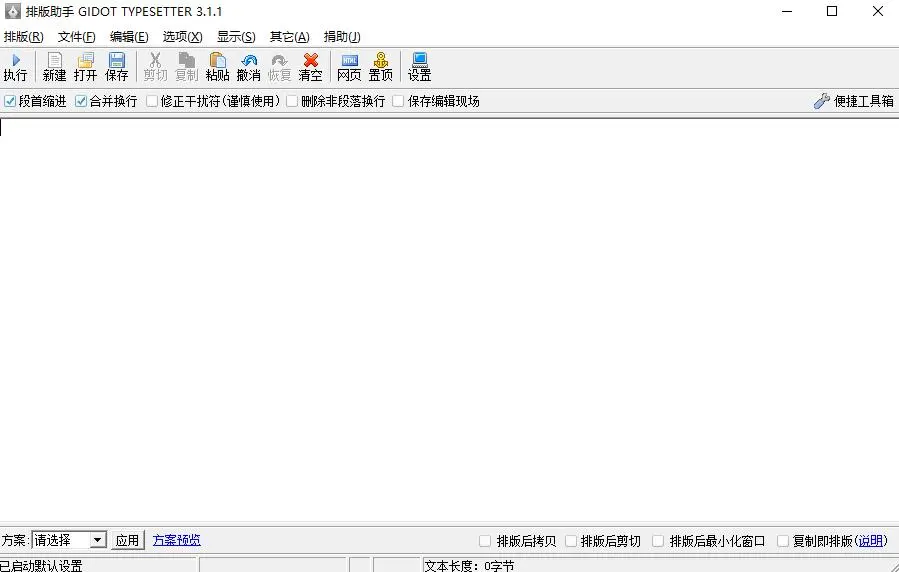899x572 pixels.
Task: Click the 文本长度: 0字节 status text
Action: (470, 566)
